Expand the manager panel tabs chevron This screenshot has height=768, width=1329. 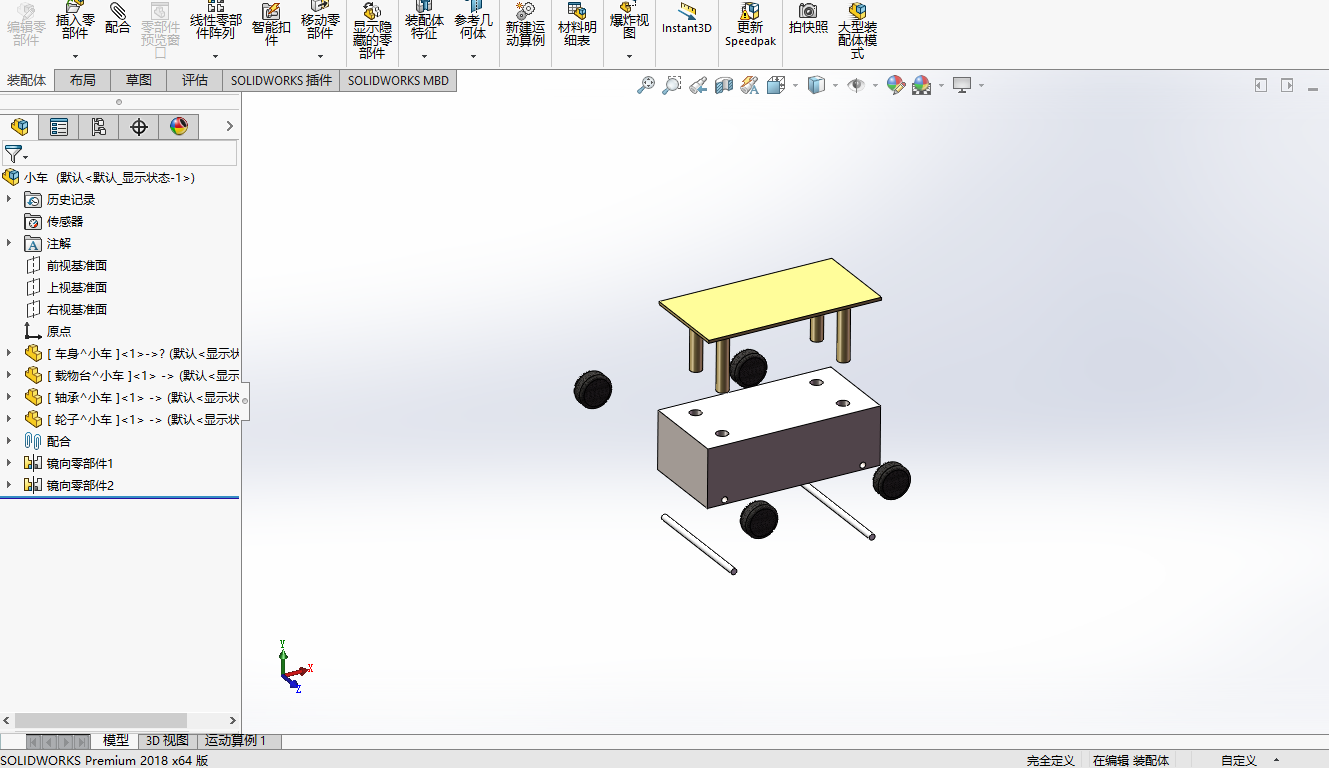click(229, 126)
